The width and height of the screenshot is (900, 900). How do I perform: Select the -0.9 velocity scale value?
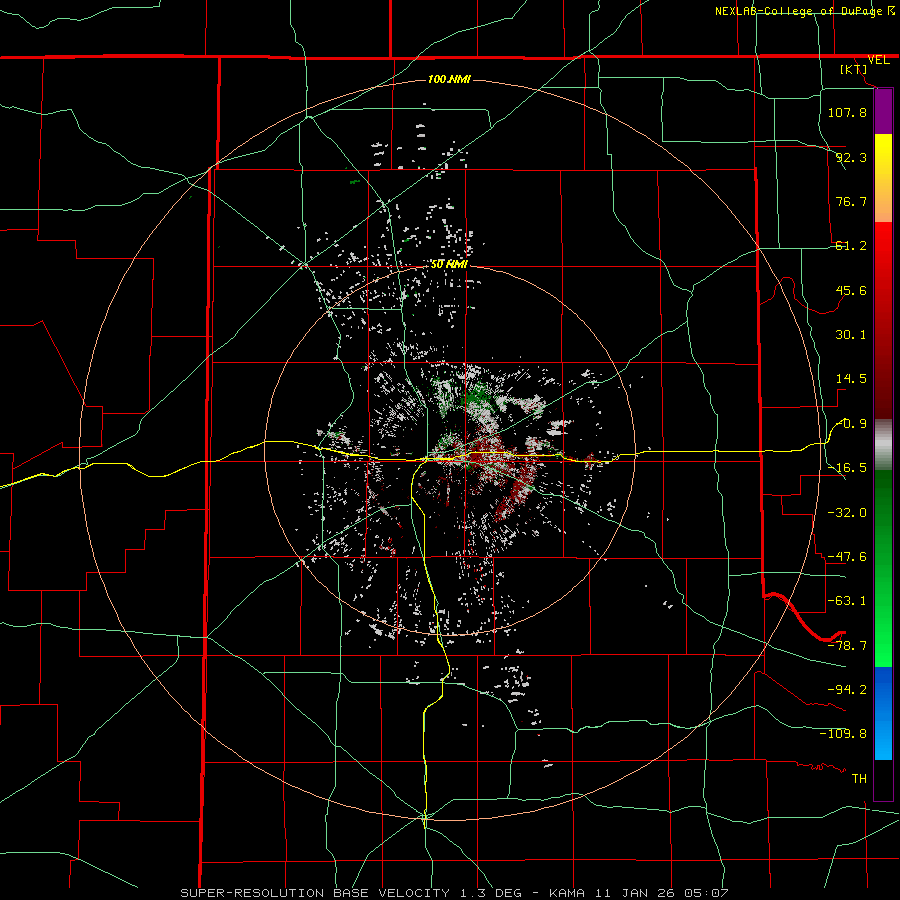pyautogui.click(x=851, y=424)
